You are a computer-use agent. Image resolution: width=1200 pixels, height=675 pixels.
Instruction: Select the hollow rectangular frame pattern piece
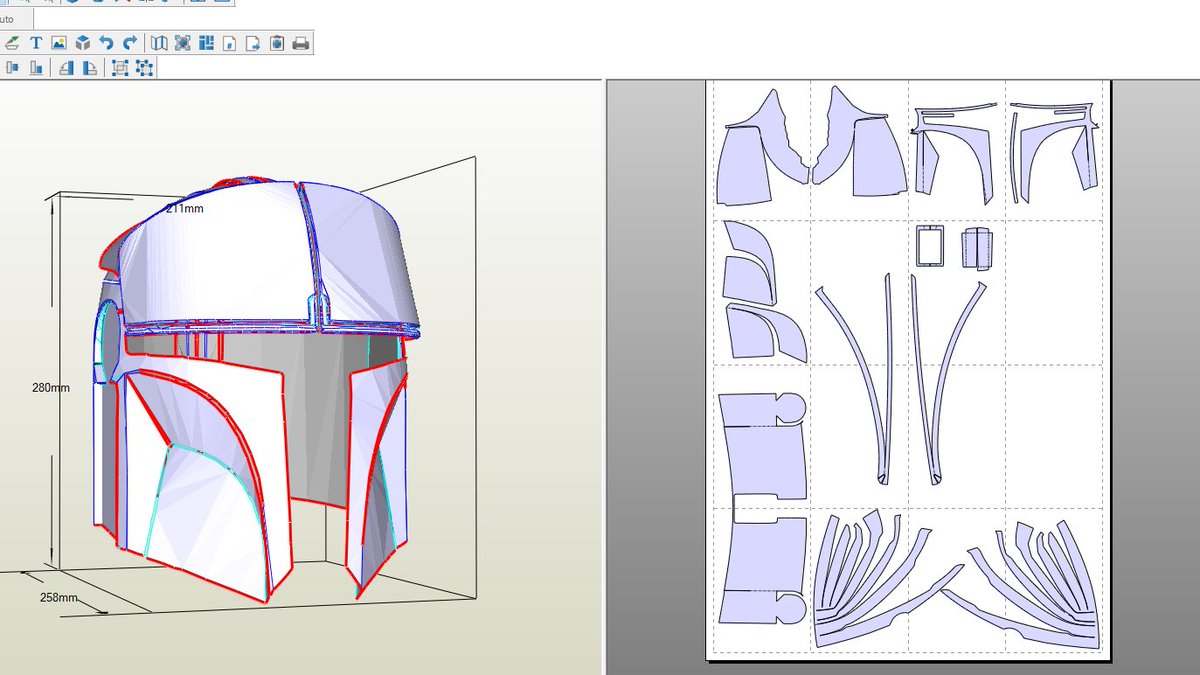point(930,247)
